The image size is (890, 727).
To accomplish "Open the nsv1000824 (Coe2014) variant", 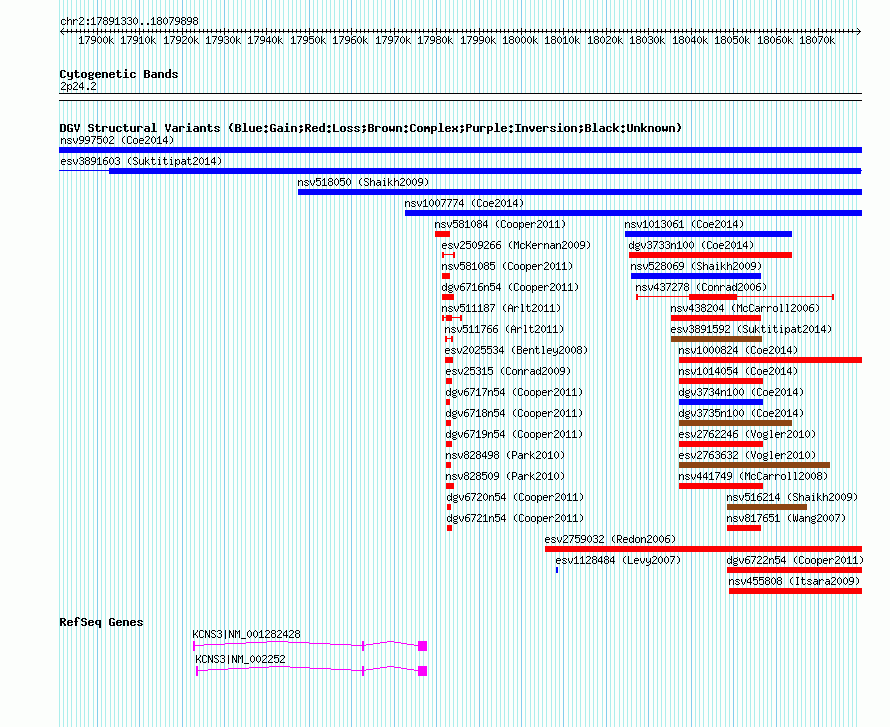I will pyautogui.click(x=738, y=350).
